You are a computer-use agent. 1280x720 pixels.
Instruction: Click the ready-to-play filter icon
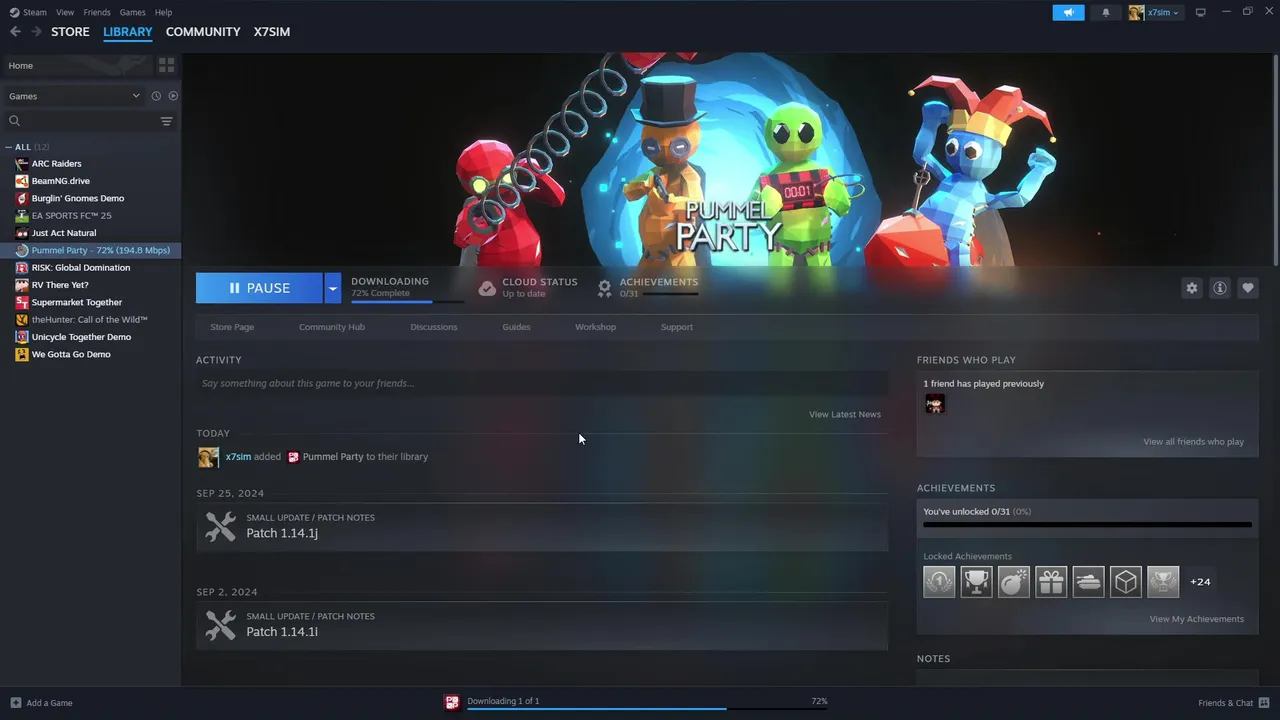pos(173,96)
